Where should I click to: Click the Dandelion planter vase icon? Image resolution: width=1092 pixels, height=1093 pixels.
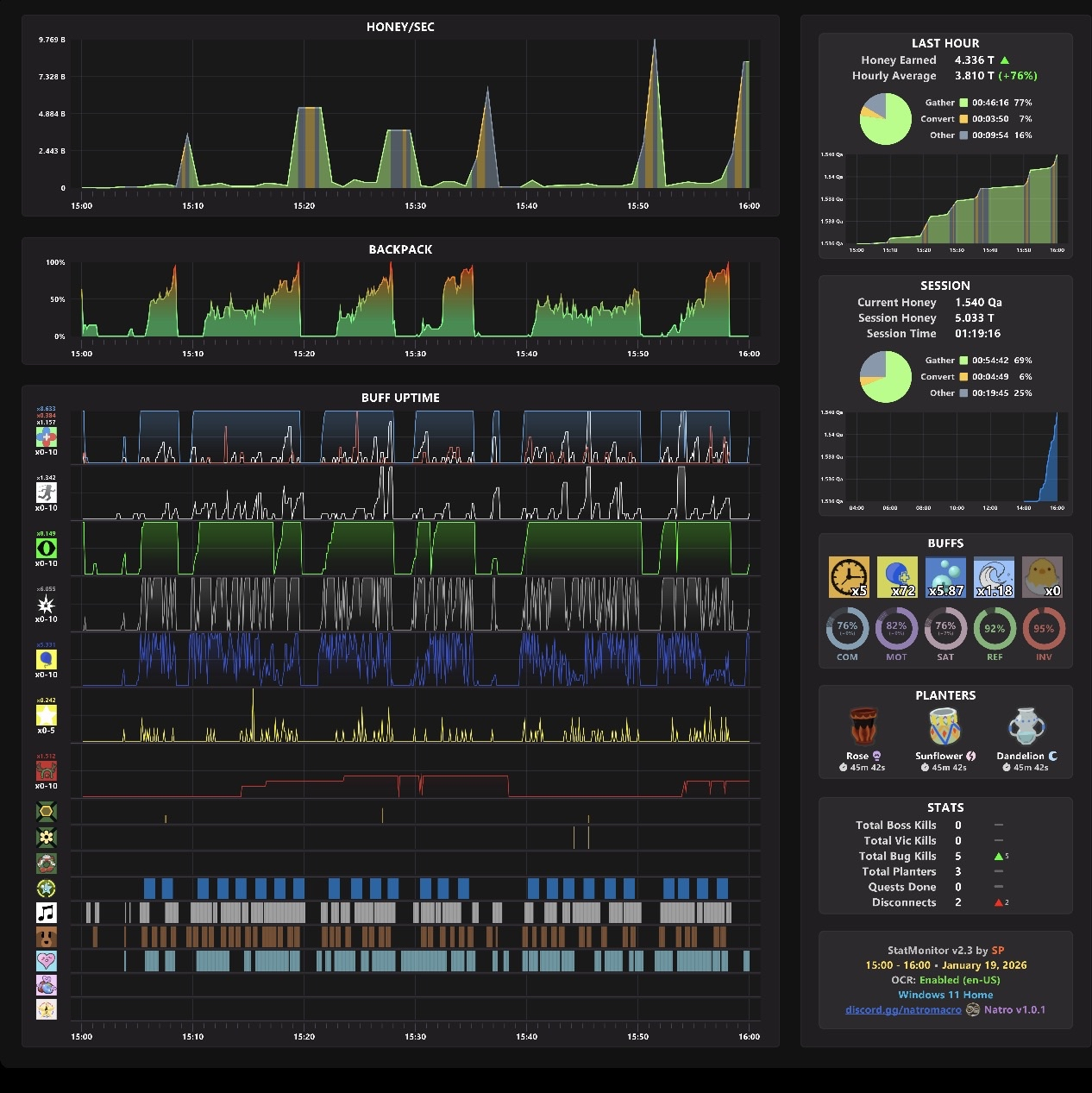coord(1026,726)
